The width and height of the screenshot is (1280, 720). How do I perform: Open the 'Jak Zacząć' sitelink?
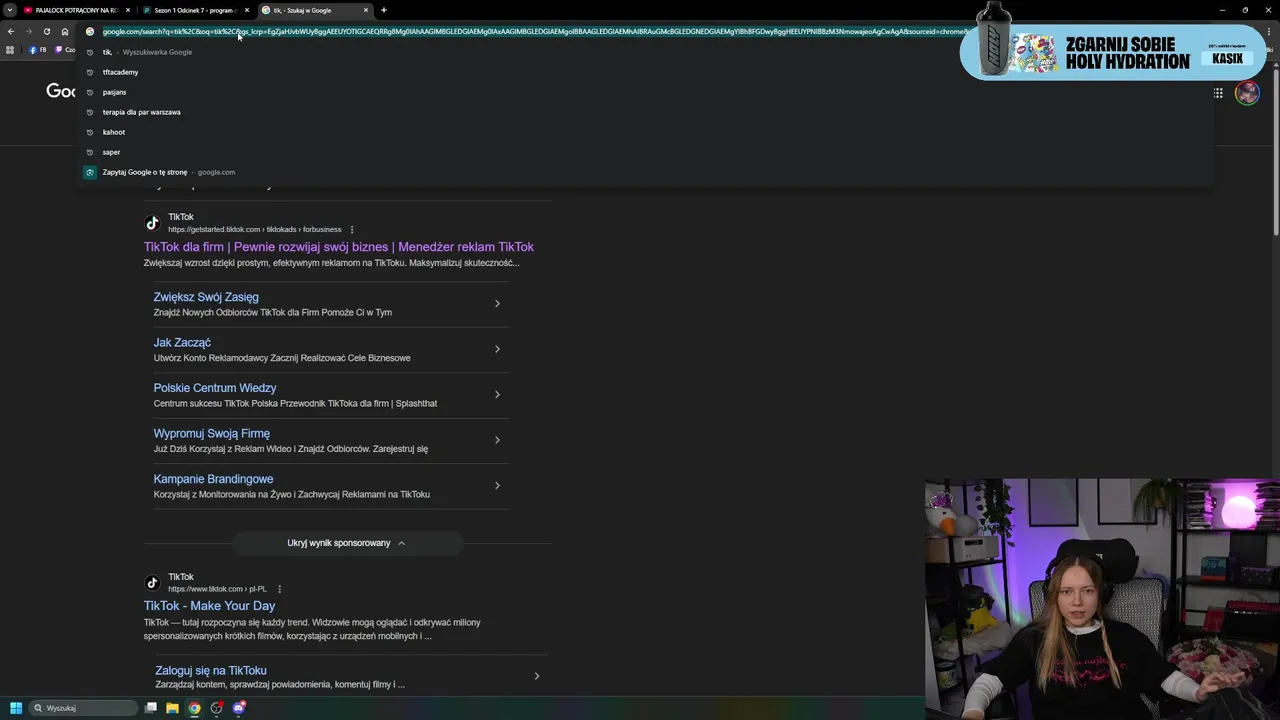[182, 342]
